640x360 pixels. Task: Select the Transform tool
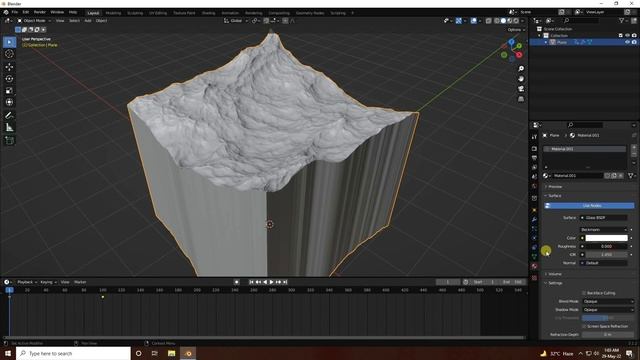tap(9, 102)
